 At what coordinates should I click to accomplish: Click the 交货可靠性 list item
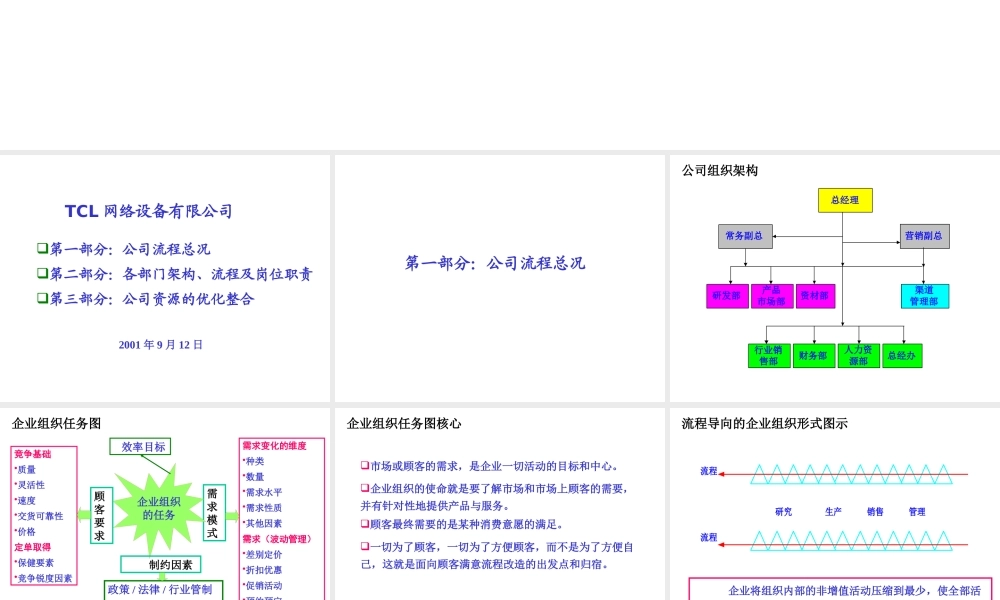coord(39,516)
